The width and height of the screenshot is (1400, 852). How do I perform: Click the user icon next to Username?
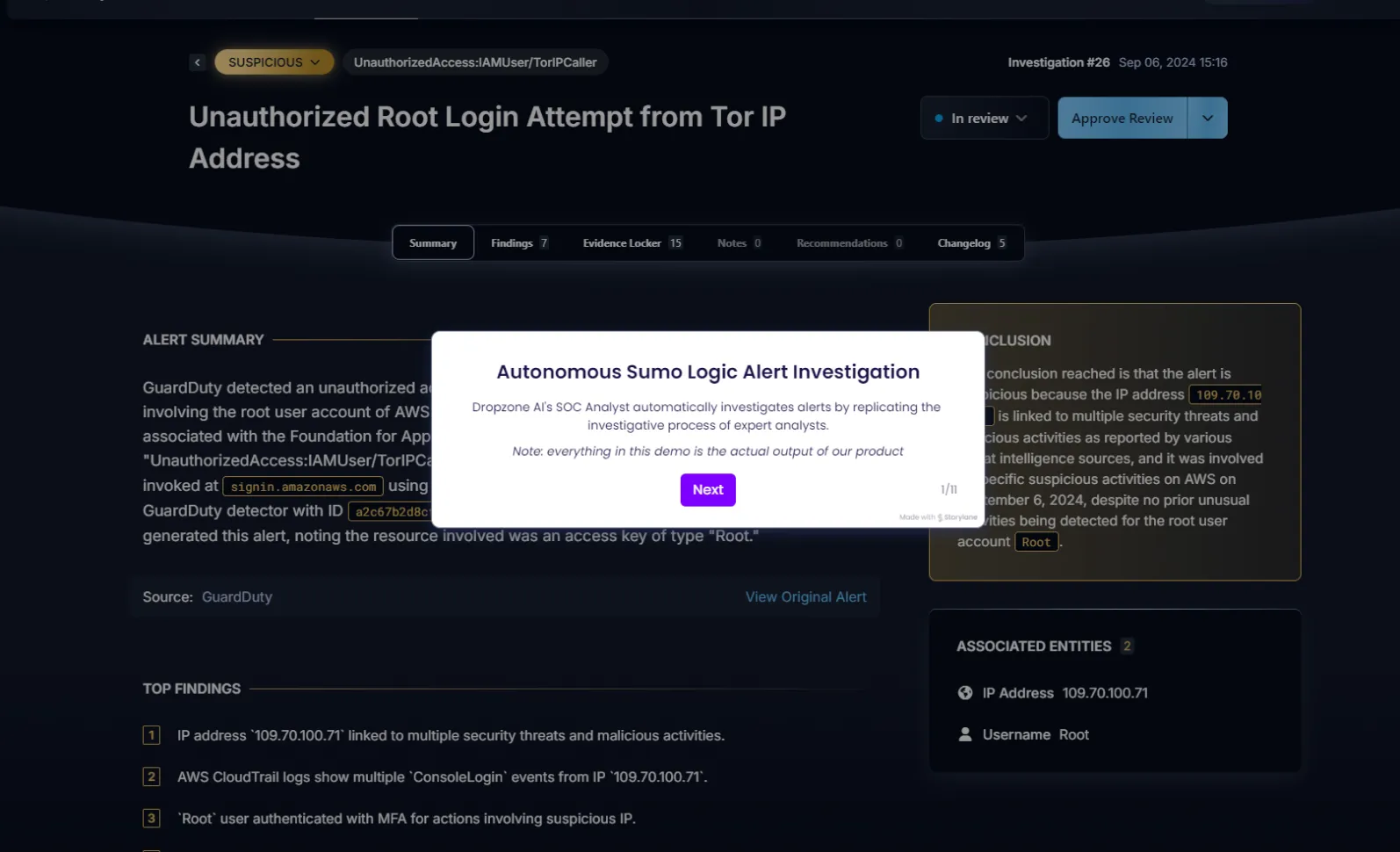point(965,734)
